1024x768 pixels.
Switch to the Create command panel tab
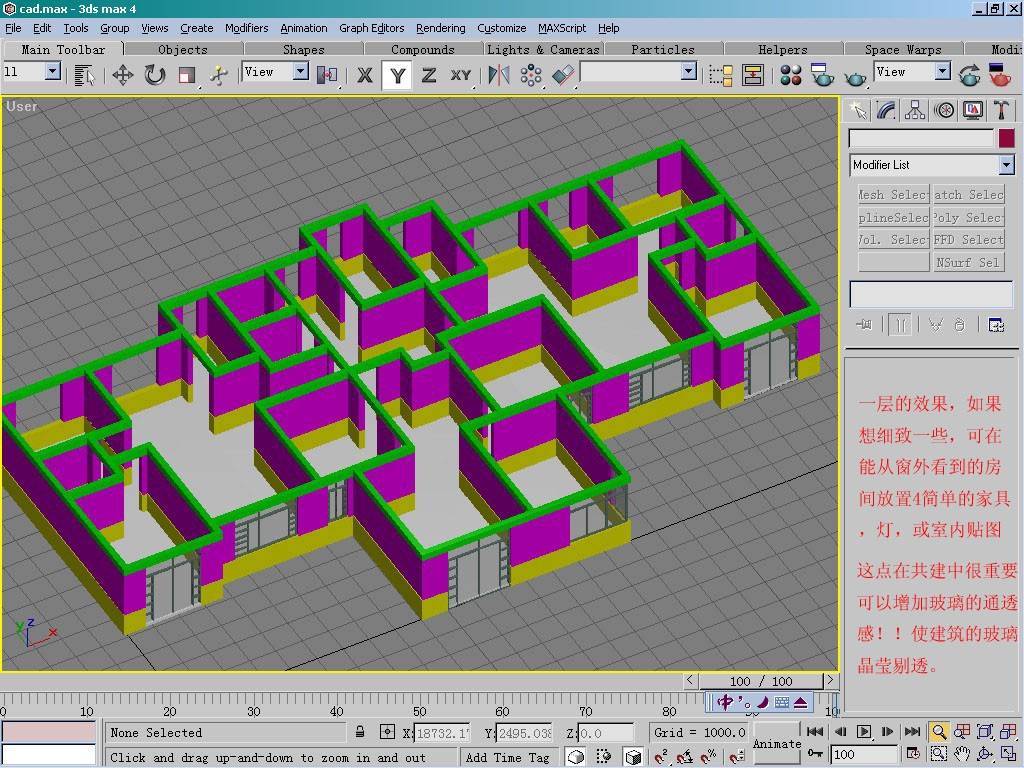(857, 110)
